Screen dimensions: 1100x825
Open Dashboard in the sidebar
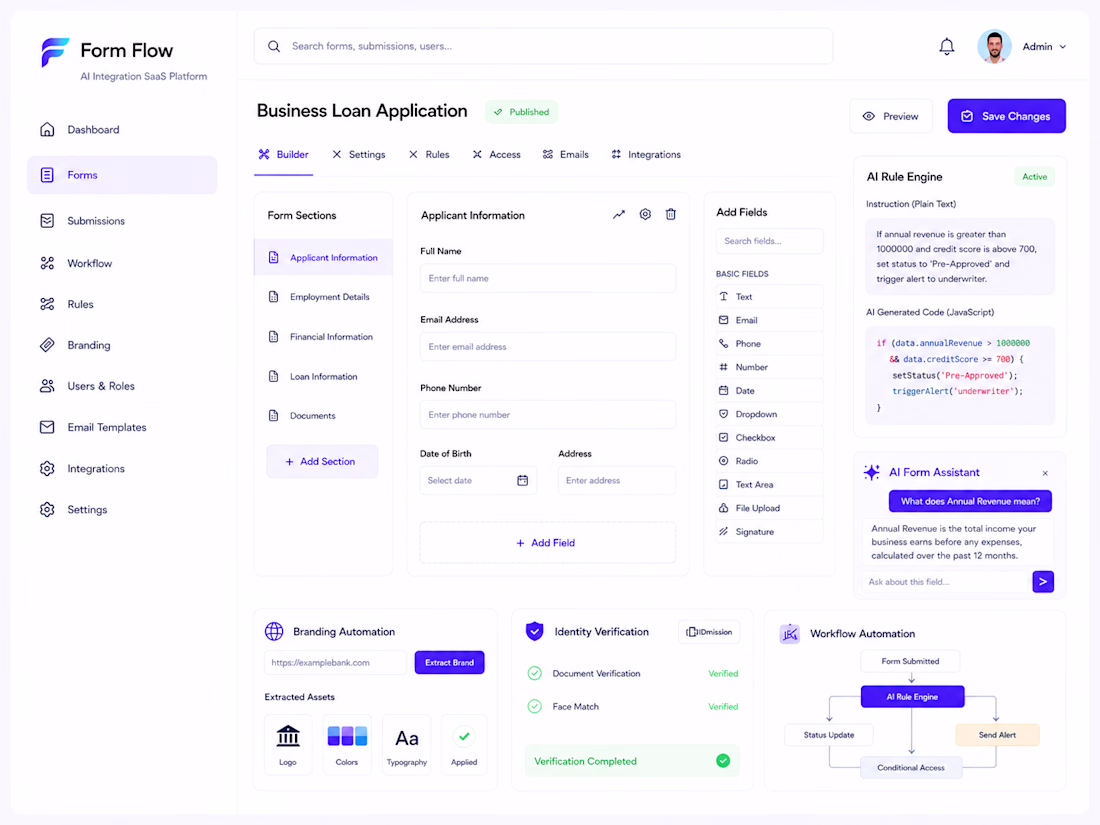(122, 130)
